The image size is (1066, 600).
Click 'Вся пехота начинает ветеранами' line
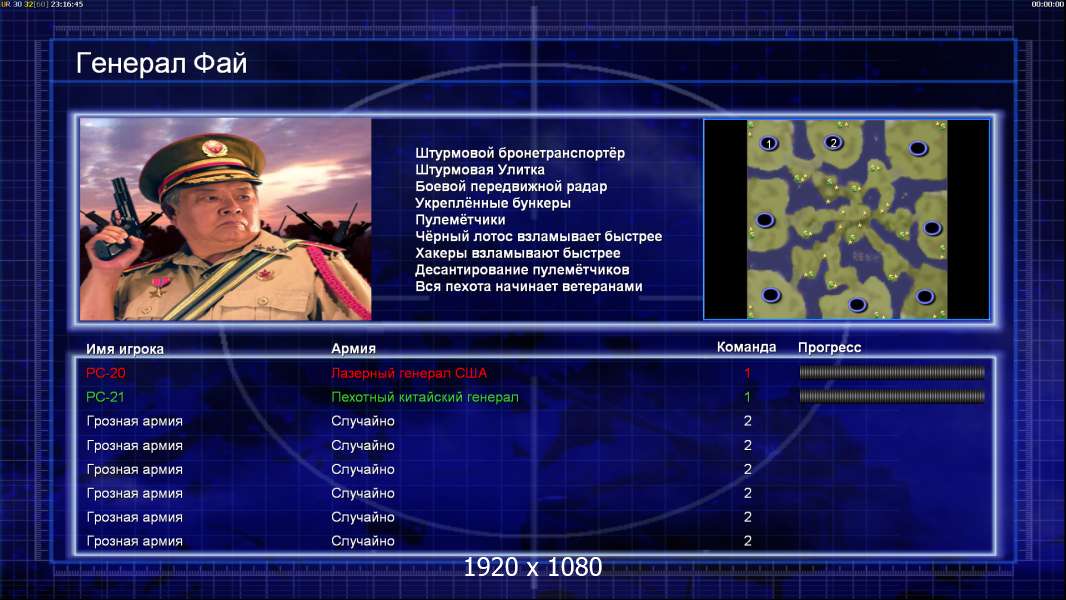click(529, 286)
